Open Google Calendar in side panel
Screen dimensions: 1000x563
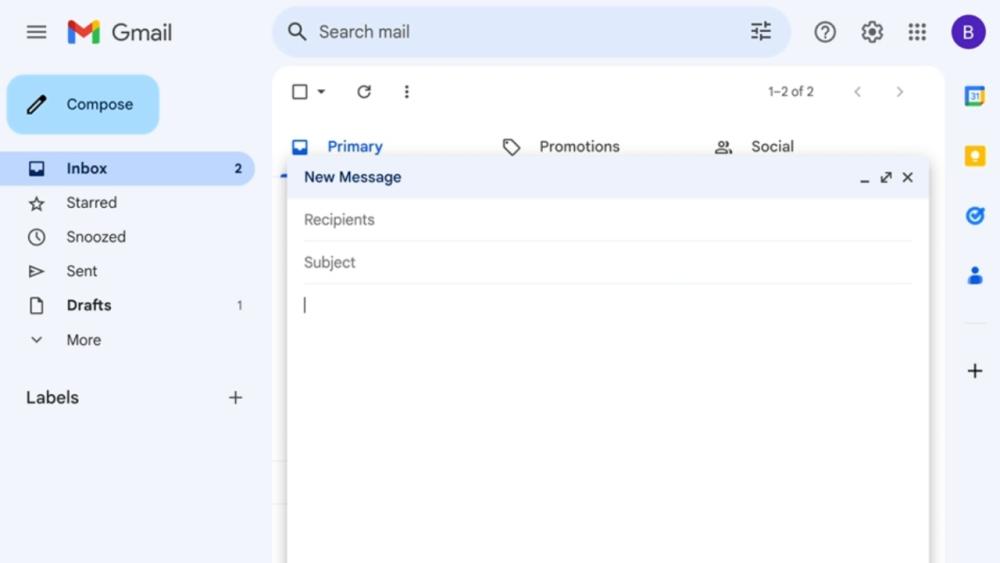pyautogui.click(x=975, y=96)
